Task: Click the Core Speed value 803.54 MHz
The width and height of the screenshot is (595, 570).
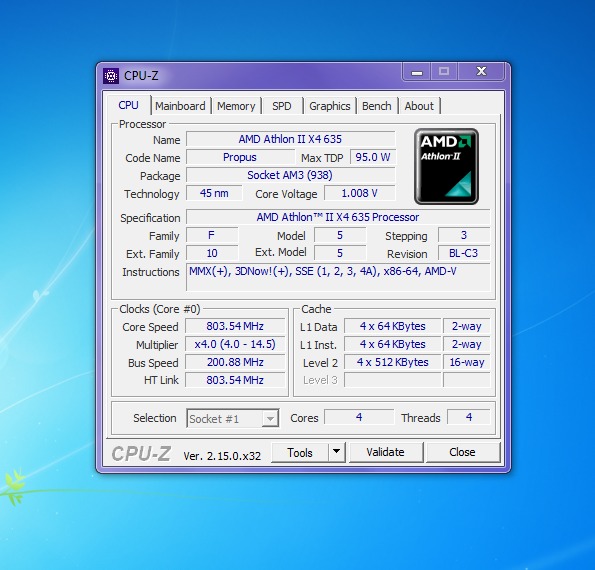Action: coord(235,326)
